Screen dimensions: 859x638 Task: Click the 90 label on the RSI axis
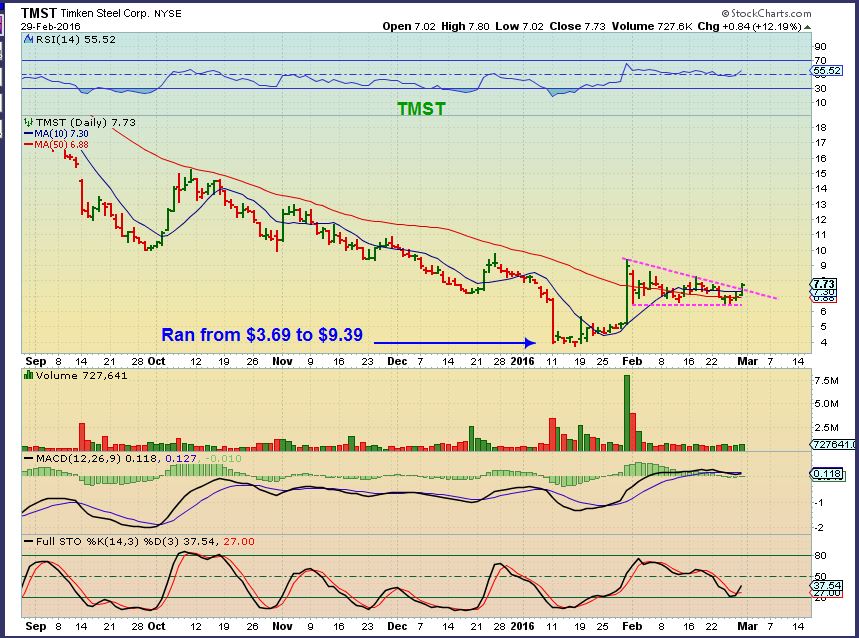coord(821,47)
